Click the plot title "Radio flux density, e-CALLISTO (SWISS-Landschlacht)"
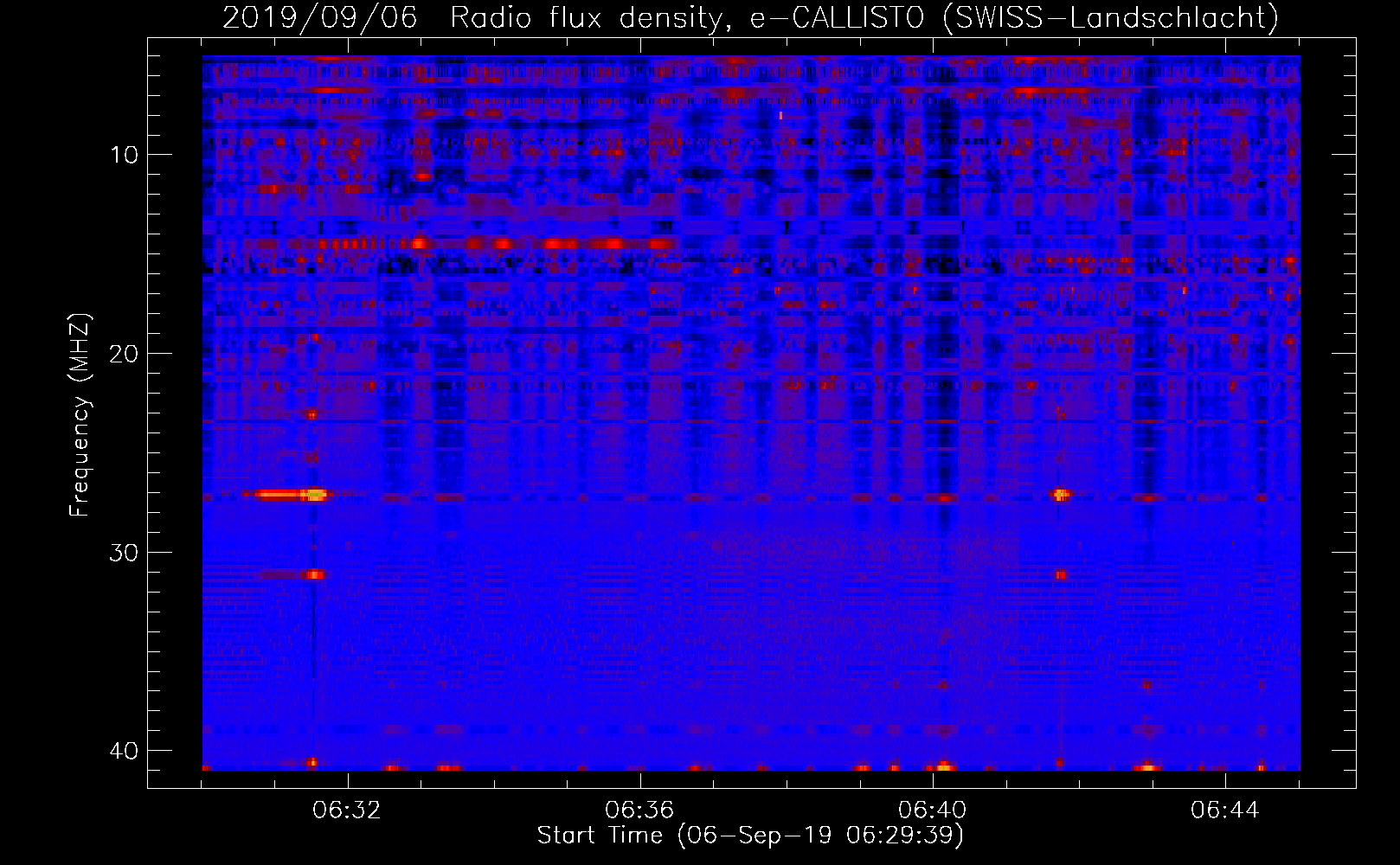 click(x=864, y=17)
